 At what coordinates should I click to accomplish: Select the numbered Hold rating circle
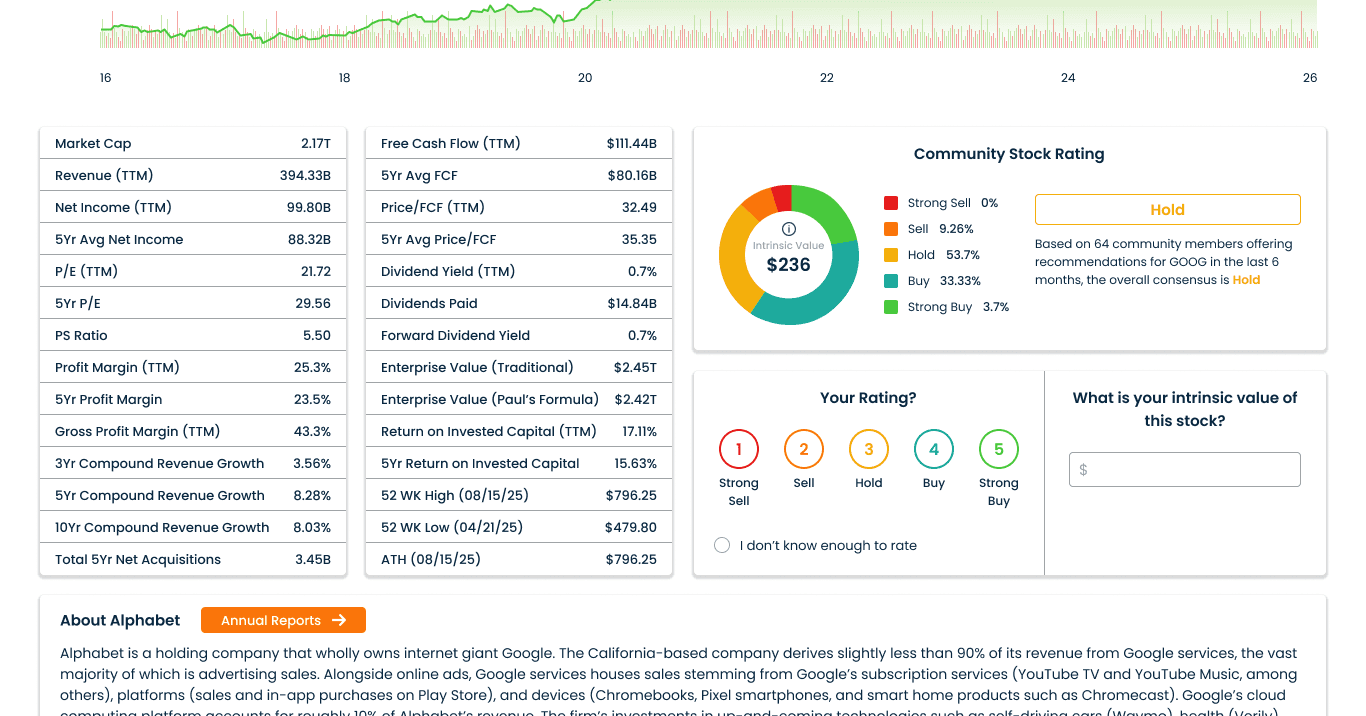(x=868, y=449)
